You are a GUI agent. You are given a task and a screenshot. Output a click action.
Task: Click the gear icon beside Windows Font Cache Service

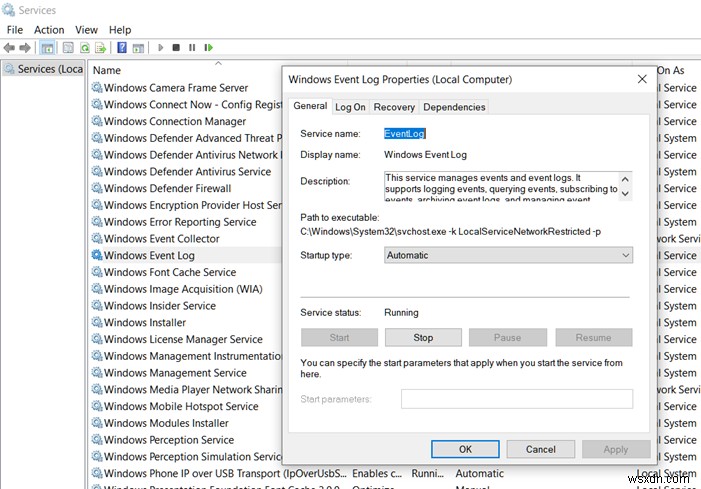(x=97, y=272)
